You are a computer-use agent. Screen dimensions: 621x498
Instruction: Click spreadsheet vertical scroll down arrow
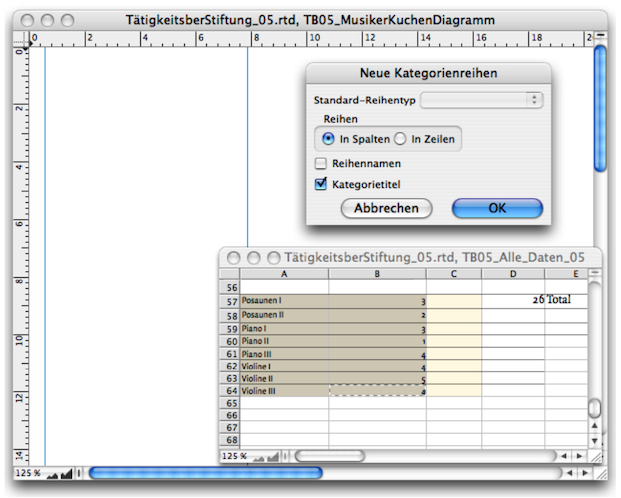(x=594, y=439)
